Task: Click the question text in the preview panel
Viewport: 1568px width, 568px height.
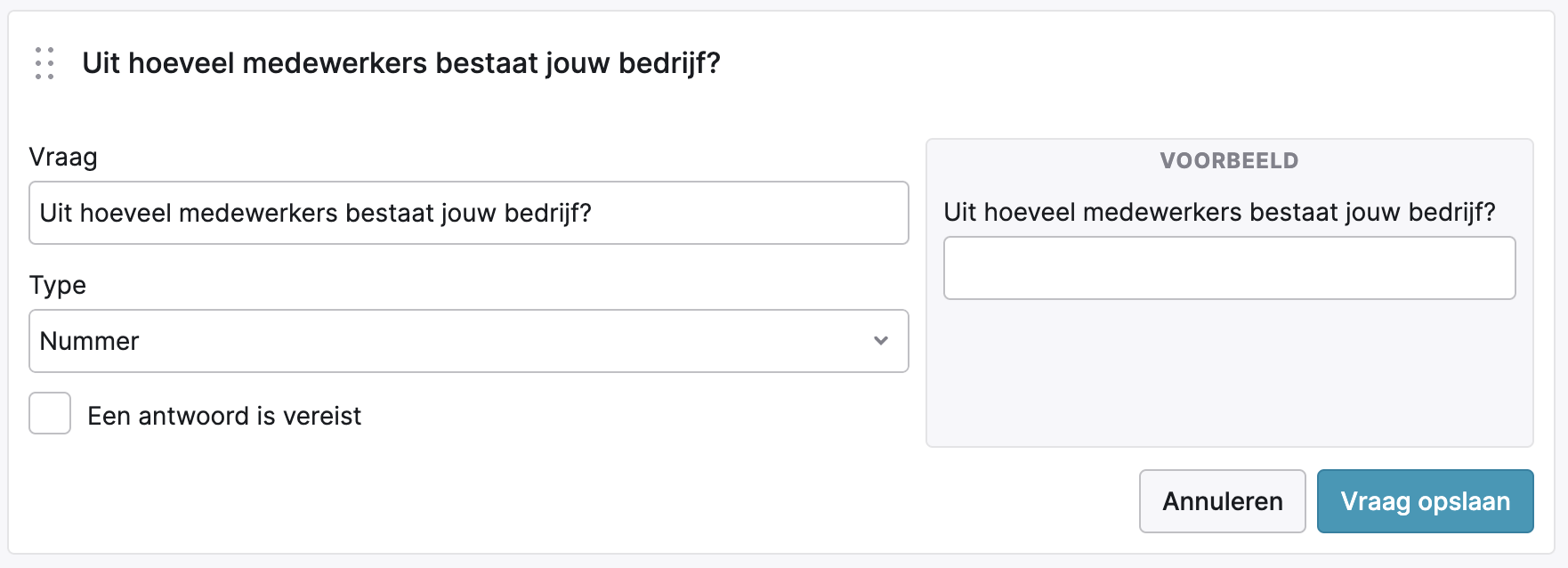Action: [1219, 213]
